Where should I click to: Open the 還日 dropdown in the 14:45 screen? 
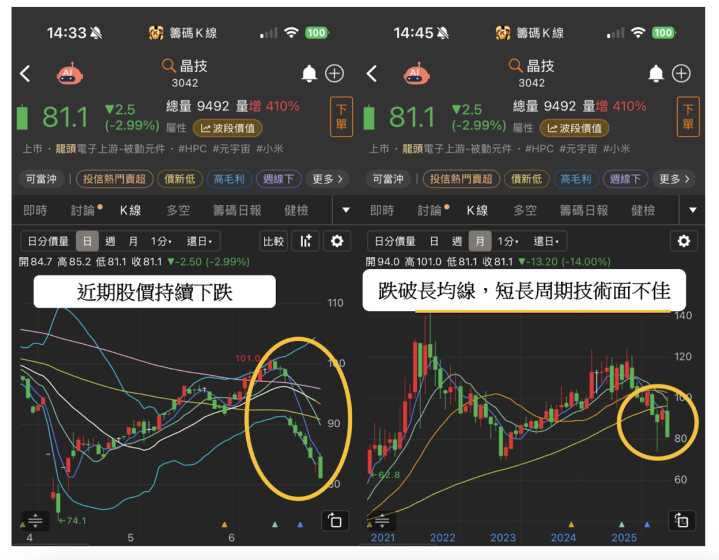(546, 241)
